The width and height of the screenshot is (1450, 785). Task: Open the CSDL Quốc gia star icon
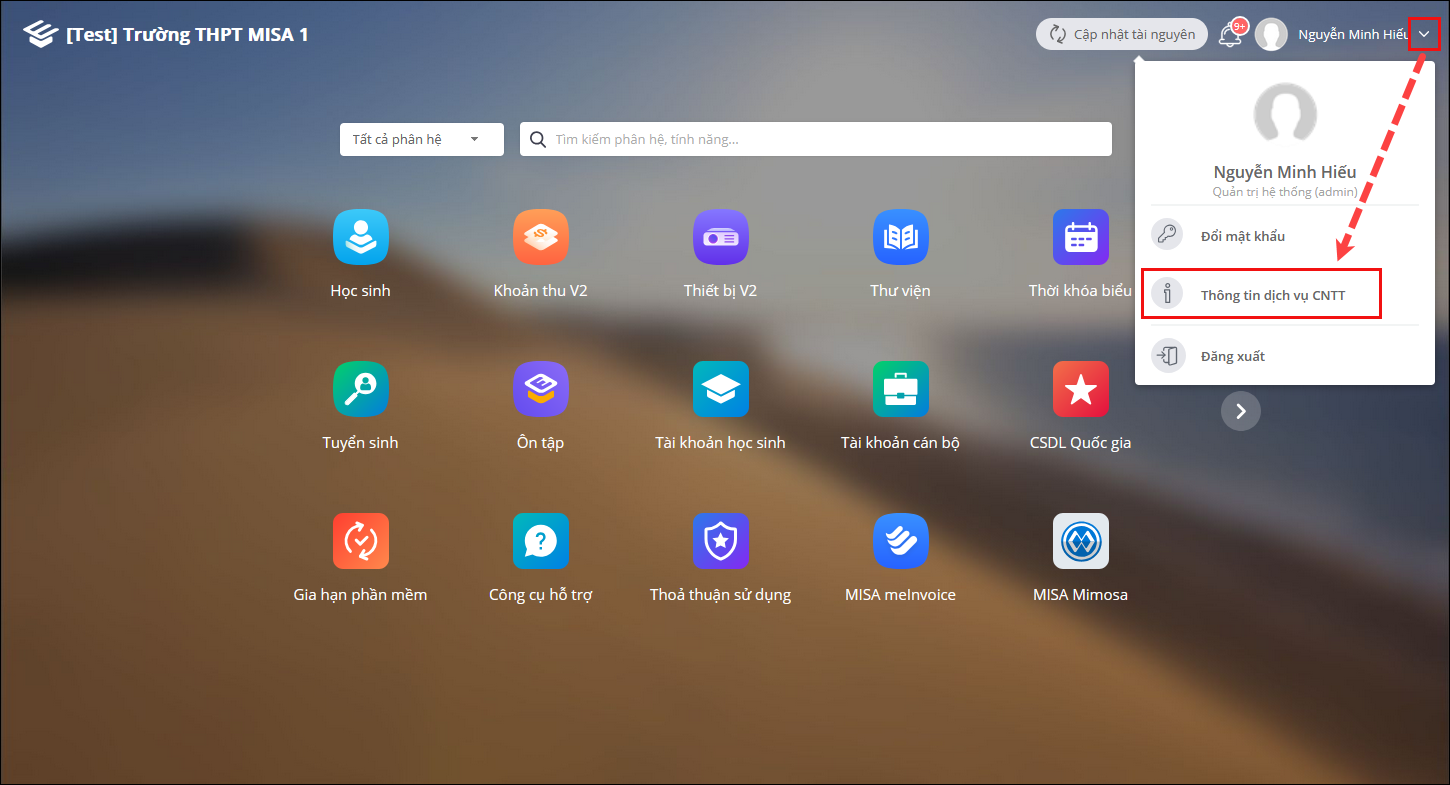pyautogui.click(x=1080, y=389)
